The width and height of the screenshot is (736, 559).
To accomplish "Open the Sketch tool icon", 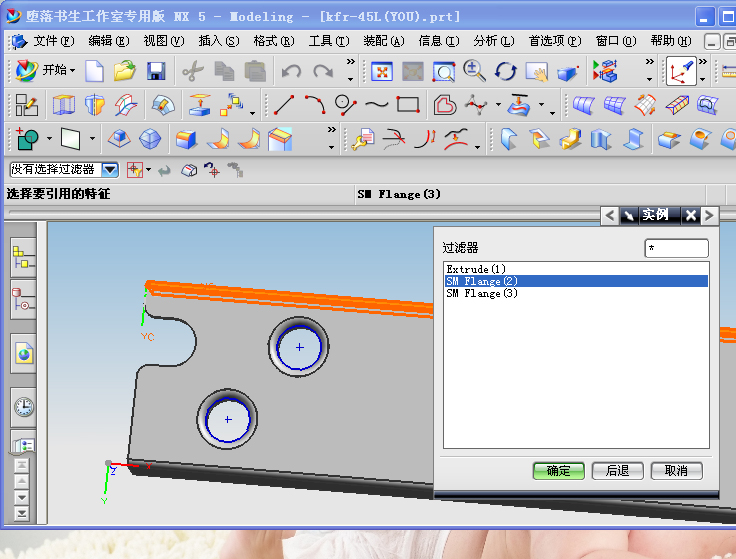I will tap(26, 105).
